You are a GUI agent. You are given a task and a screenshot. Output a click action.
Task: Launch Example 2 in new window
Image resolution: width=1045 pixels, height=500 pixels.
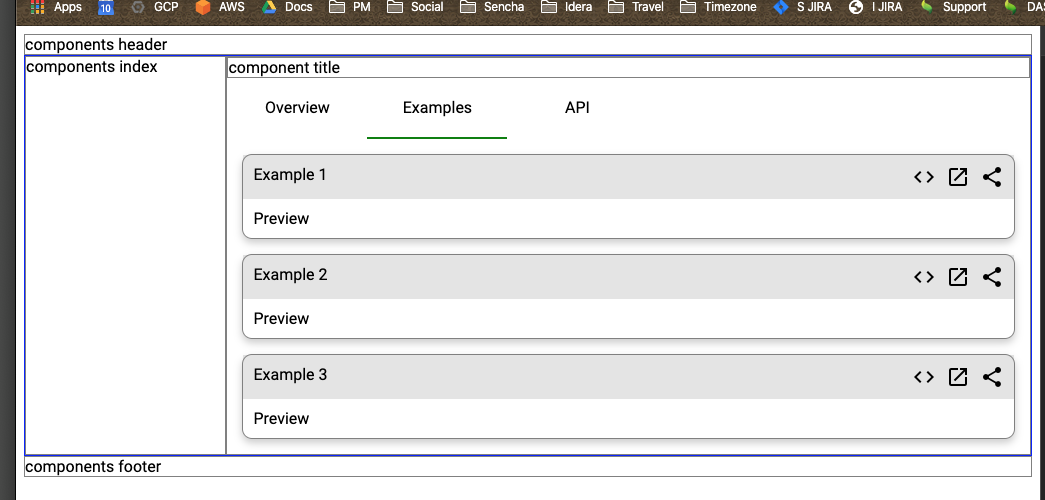[x=958, y=277]
